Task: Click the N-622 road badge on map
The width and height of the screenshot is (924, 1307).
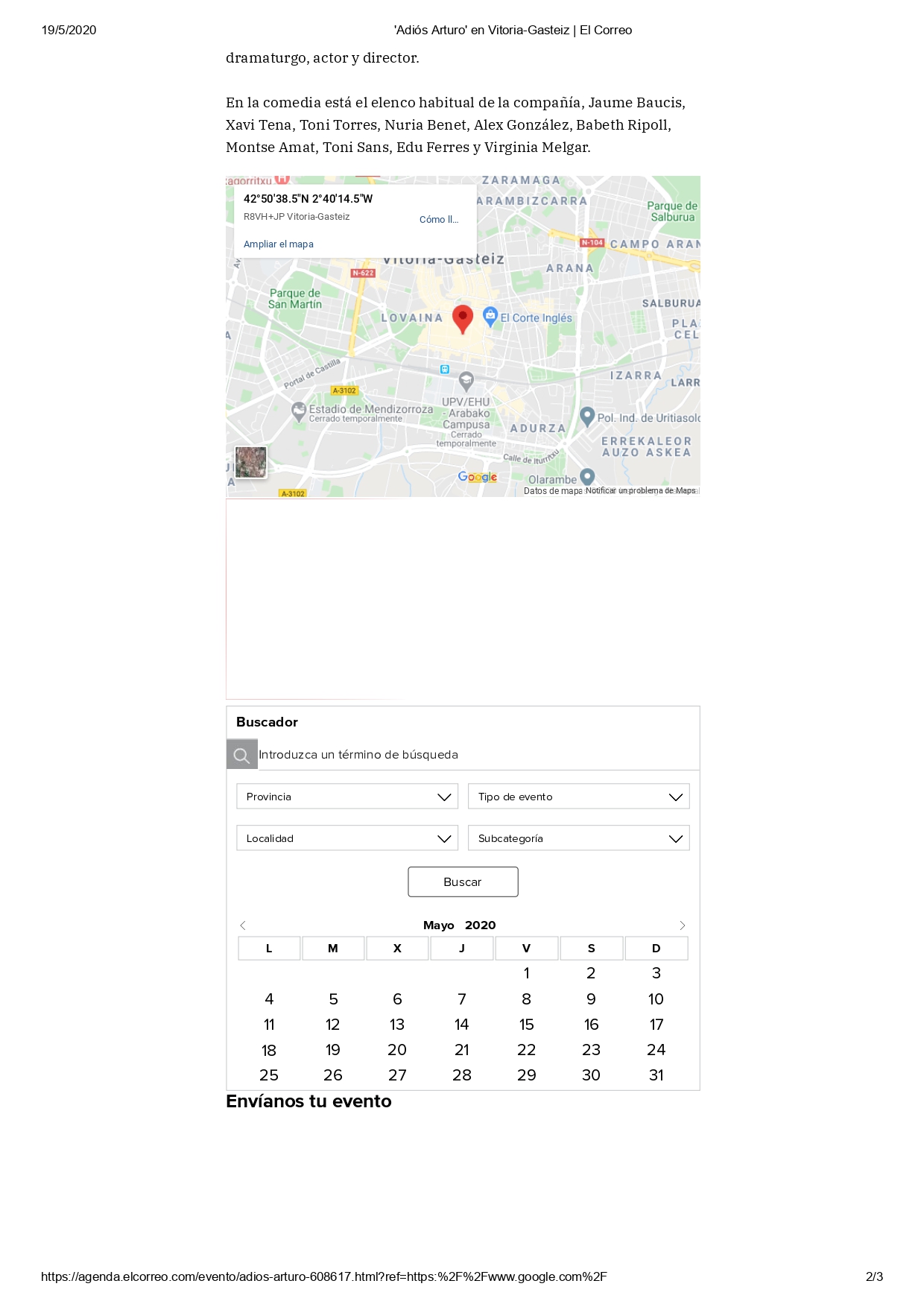Action: [x=363, y=273]
